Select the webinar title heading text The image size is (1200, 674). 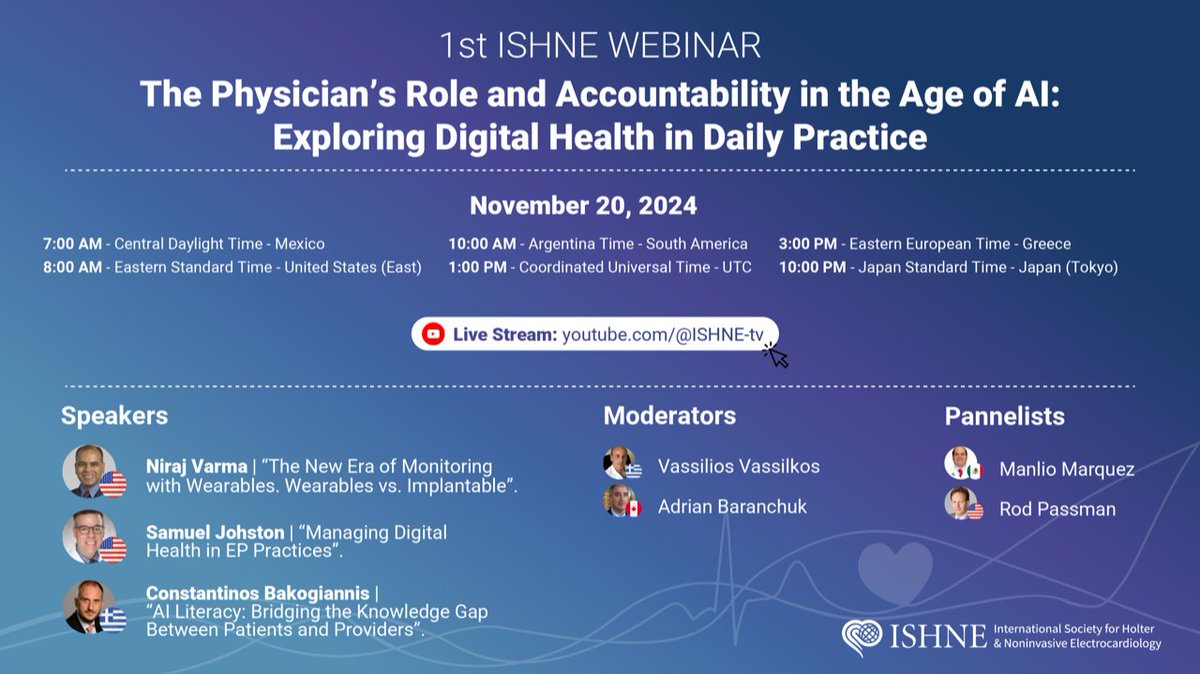tap(598, 114)
